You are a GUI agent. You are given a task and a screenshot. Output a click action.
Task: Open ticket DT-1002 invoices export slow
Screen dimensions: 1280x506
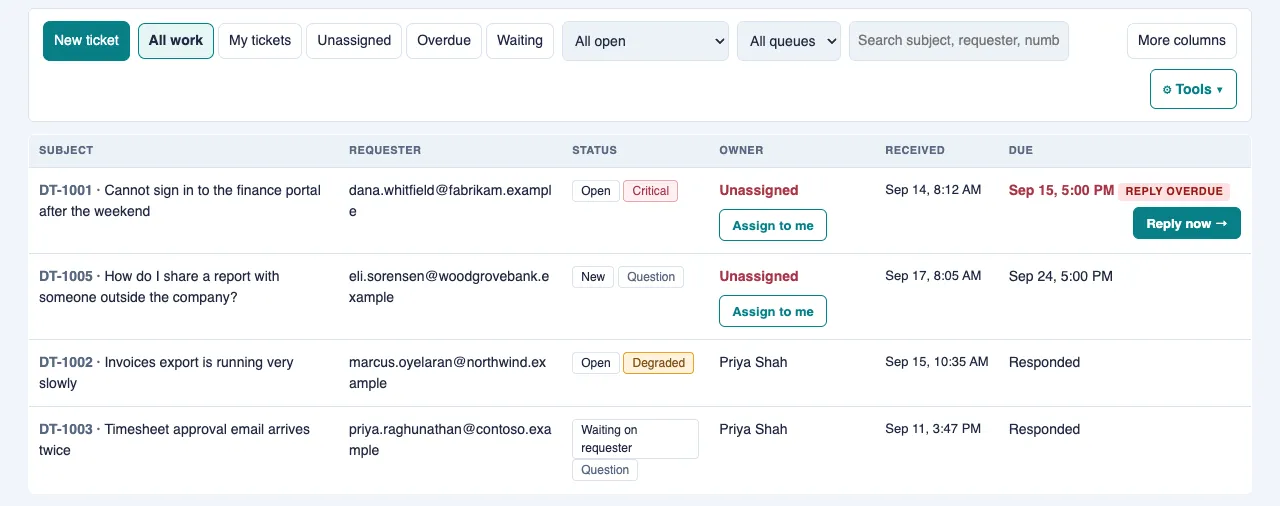(x=166, y=373)
